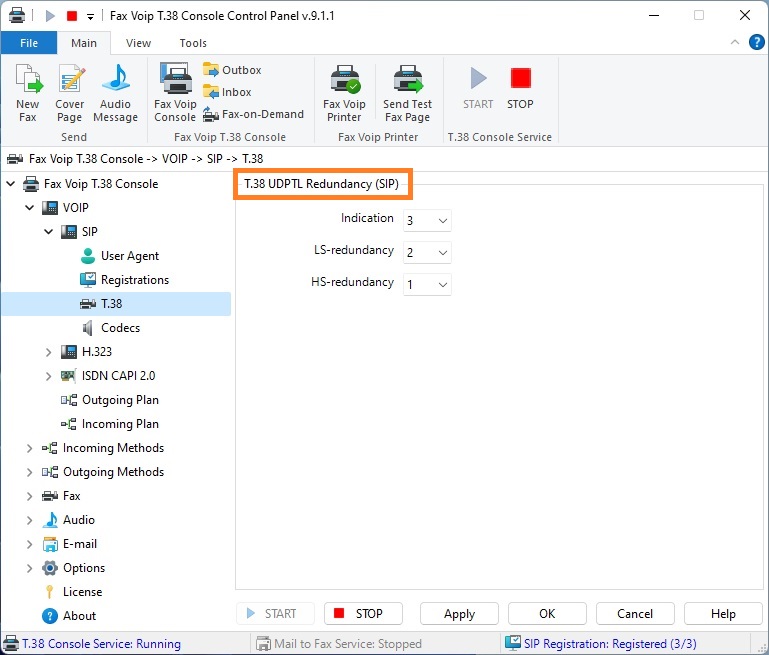
Task: Open the quick access toolbar customize dropdown
Action: coord(90,17)
